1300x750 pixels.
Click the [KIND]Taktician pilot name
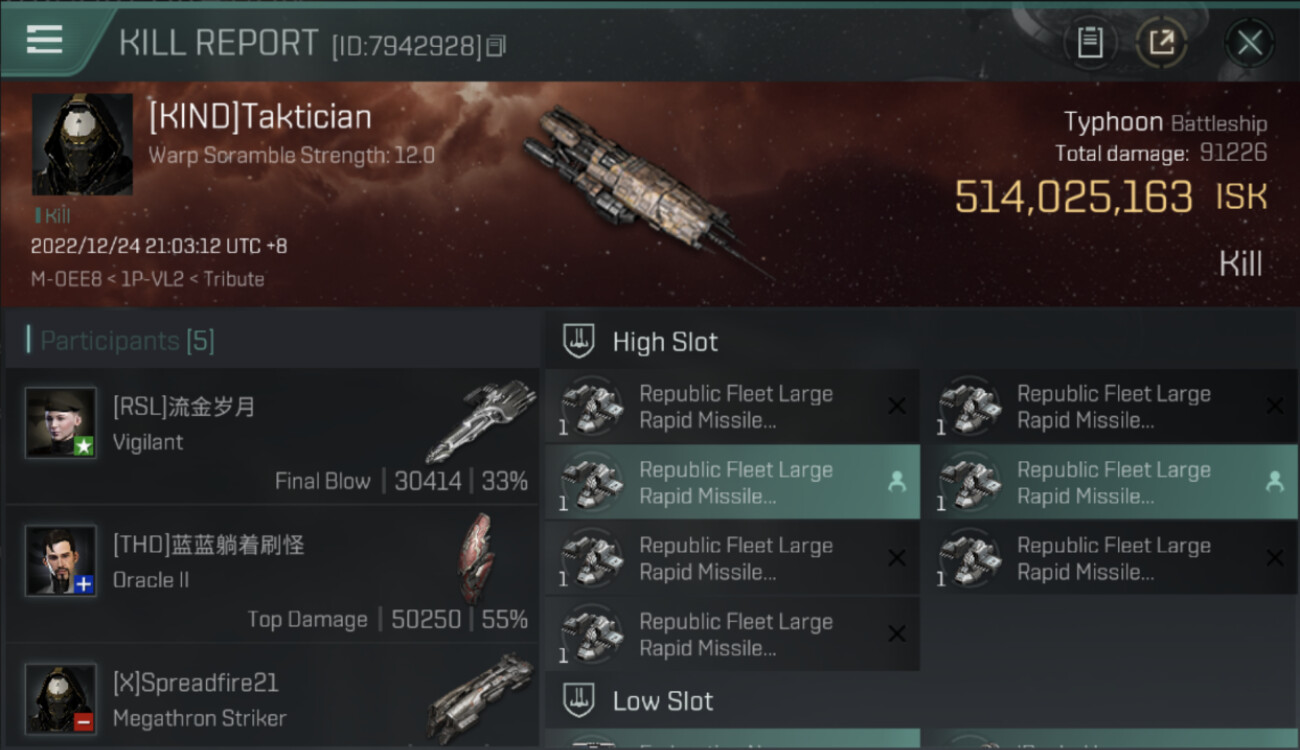[260, 117]
